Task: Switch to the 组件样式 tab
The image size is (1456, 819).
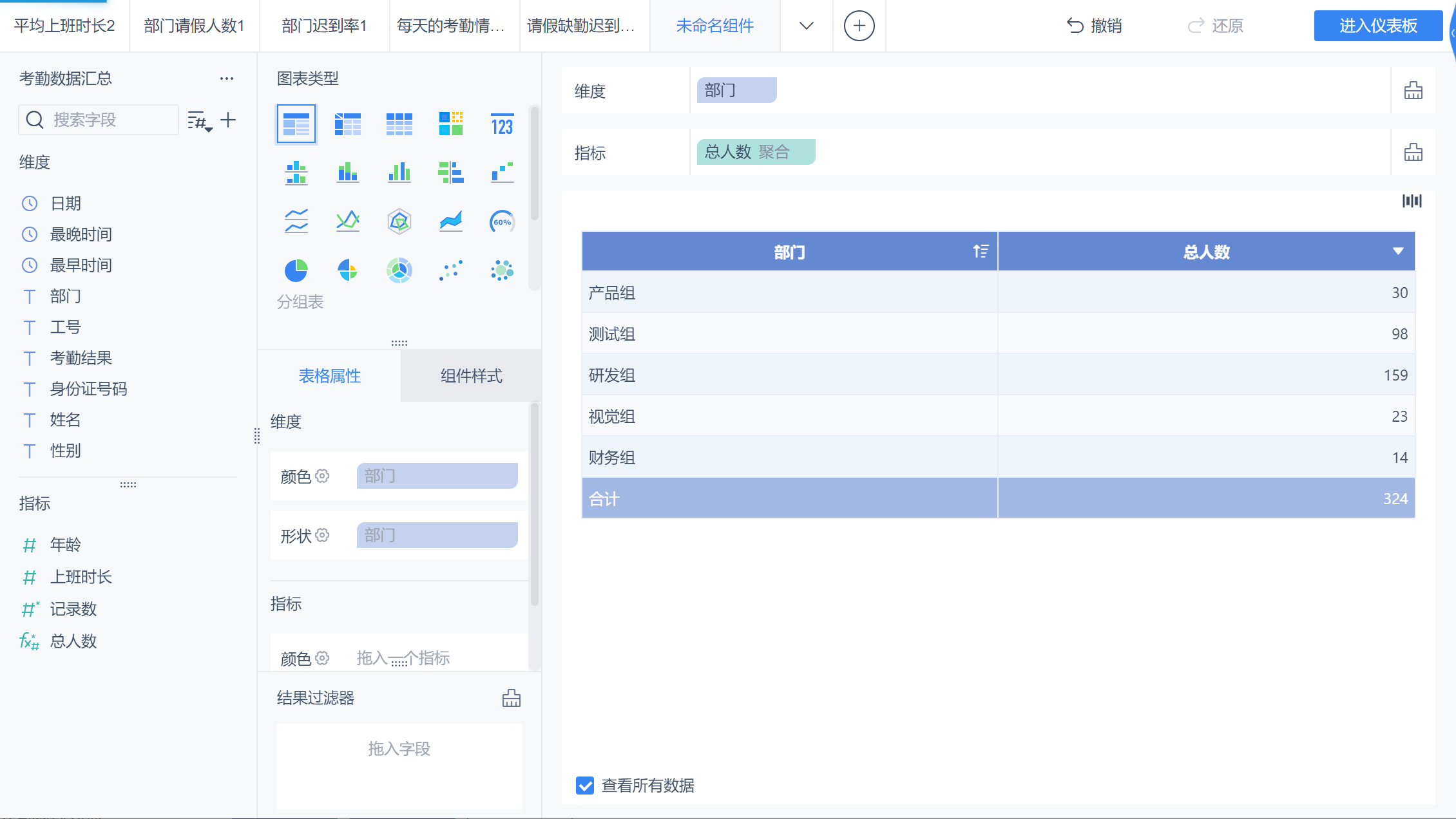Action: click(471, 376)
